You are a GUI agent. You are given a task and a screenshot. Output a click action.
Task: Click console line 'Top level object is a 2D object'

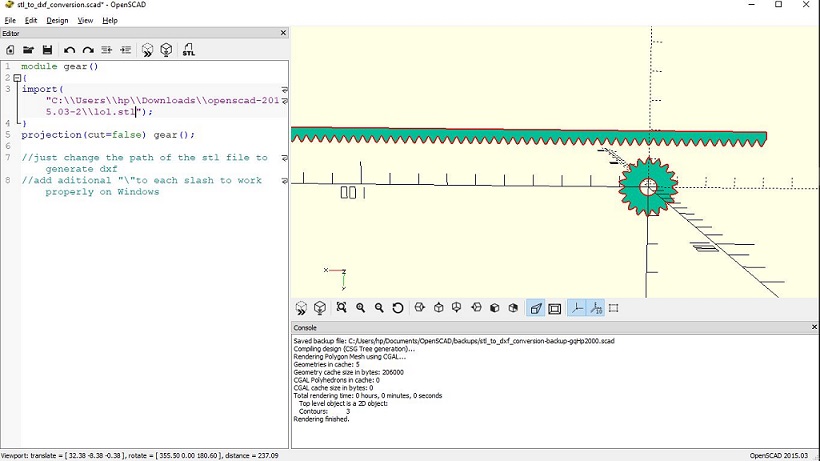coord(343,404)
